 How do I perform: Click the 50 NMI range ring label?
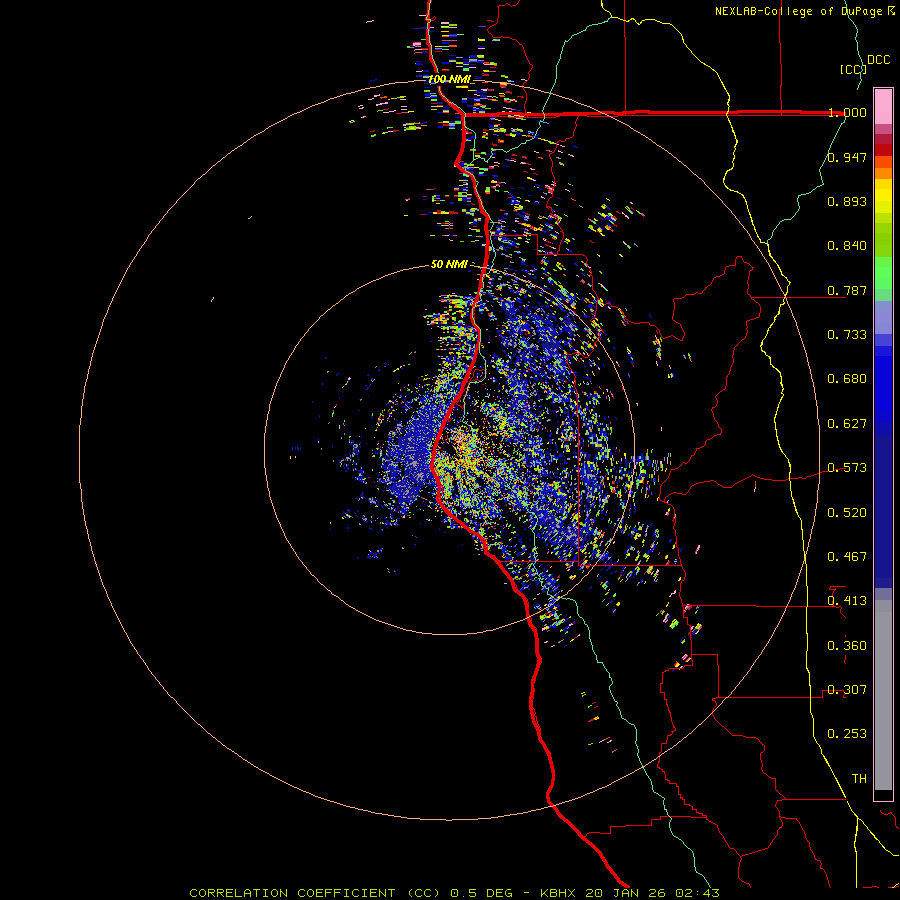pos(449,265)
